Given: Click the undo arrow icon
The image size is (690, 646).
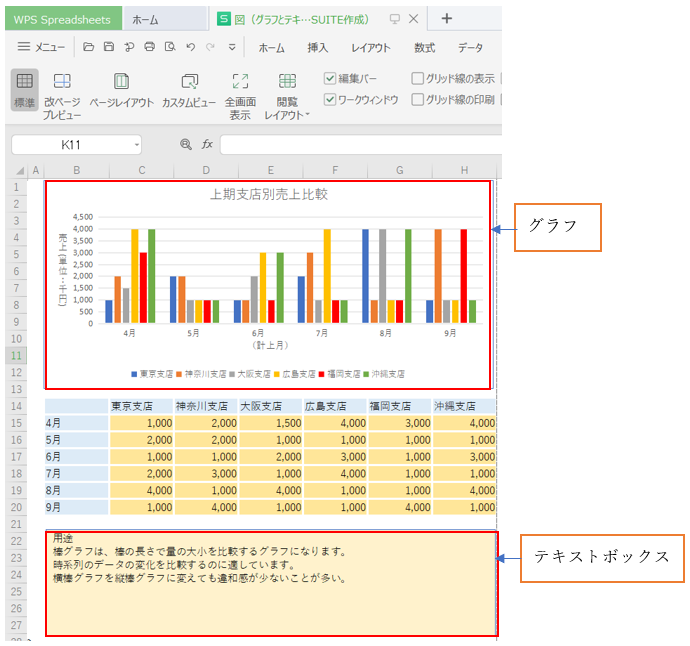Looking at the screenshot, I should click(x=190, y=47).
